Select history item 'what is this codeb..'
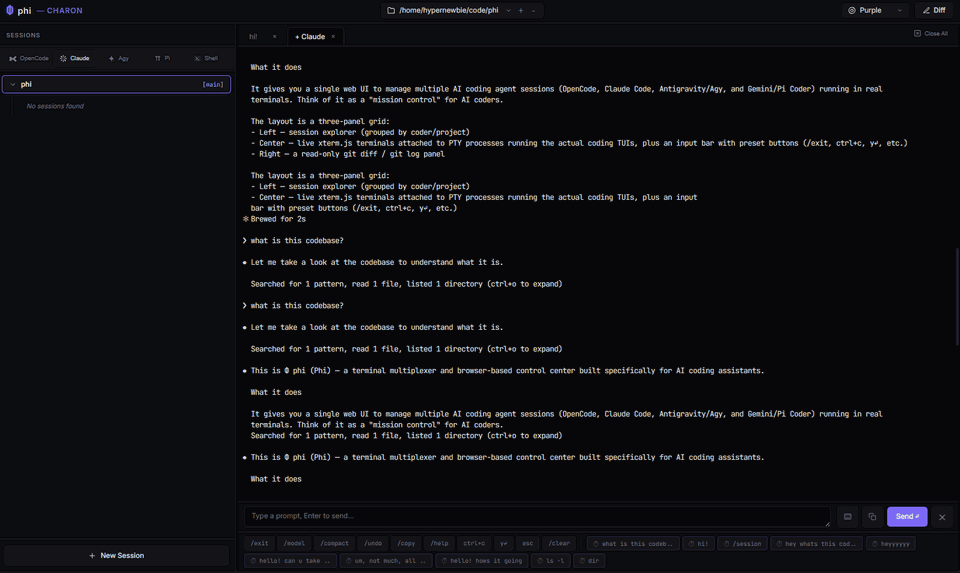The width and height of the screenshot is (960, 573). pos(632,543)
